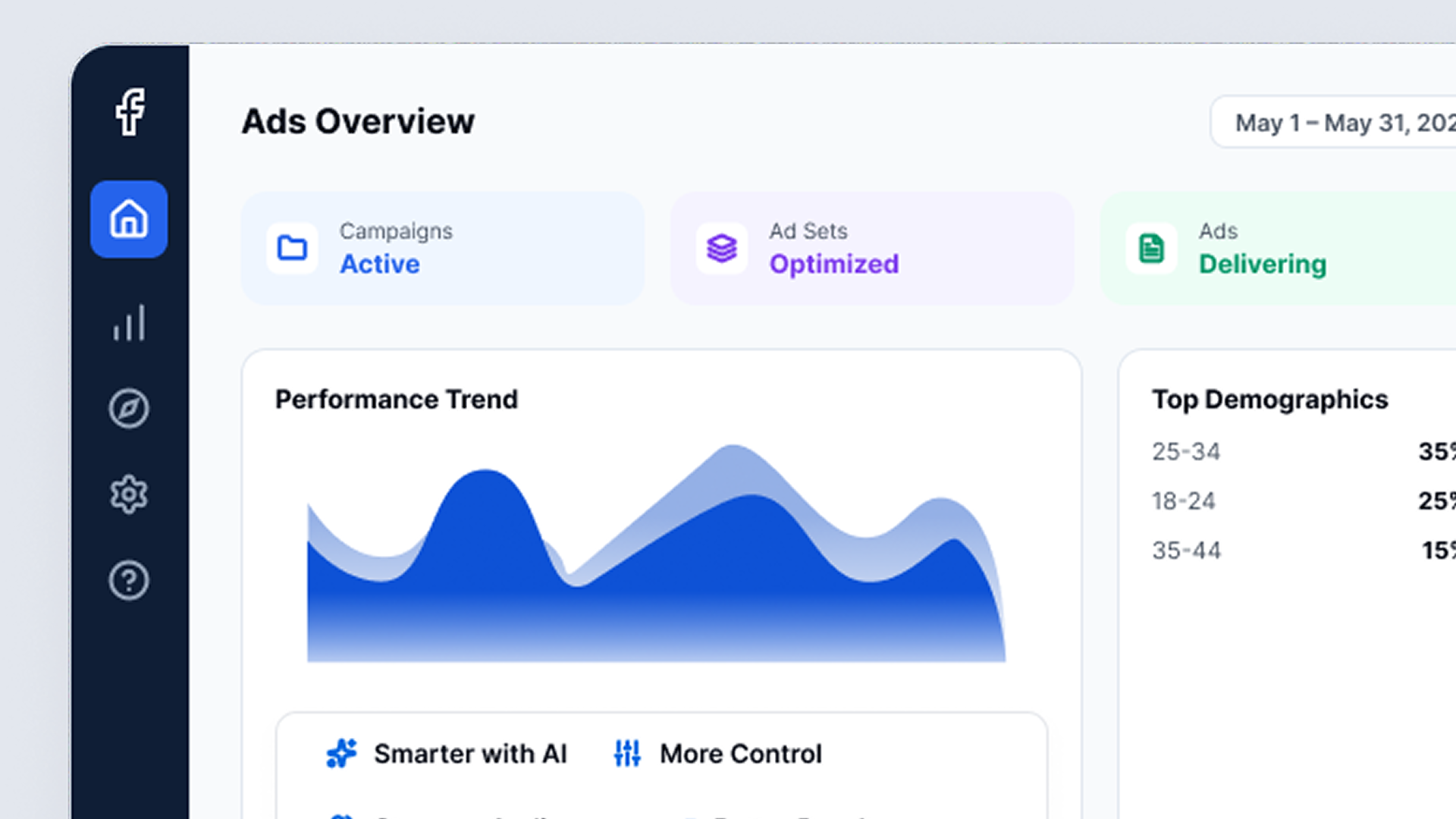The height and width of the screenshot is (819, 1456).
Task: Click the Delivering status text
Action: 1263,264
